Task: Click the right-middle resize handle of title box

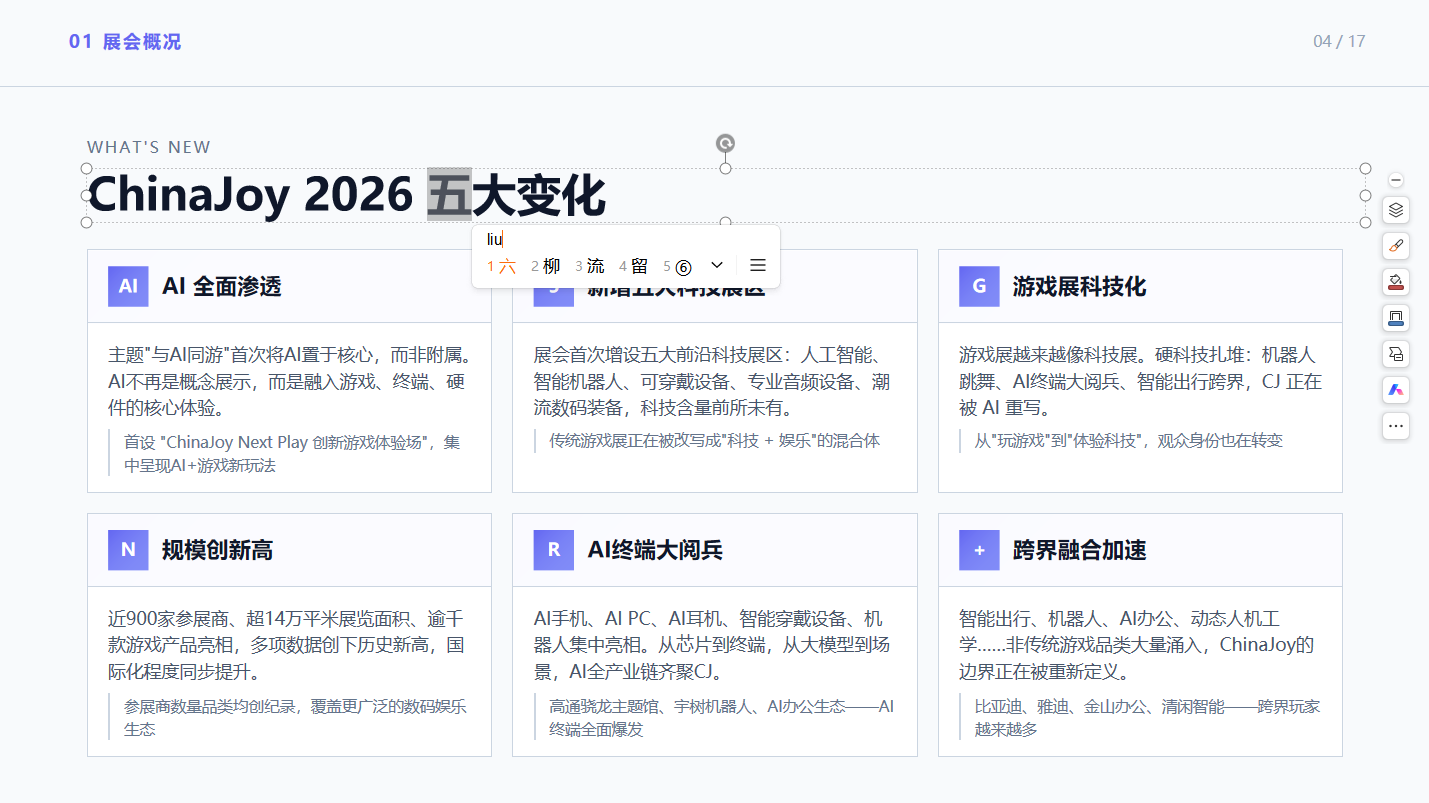Action: point(1365,195)
